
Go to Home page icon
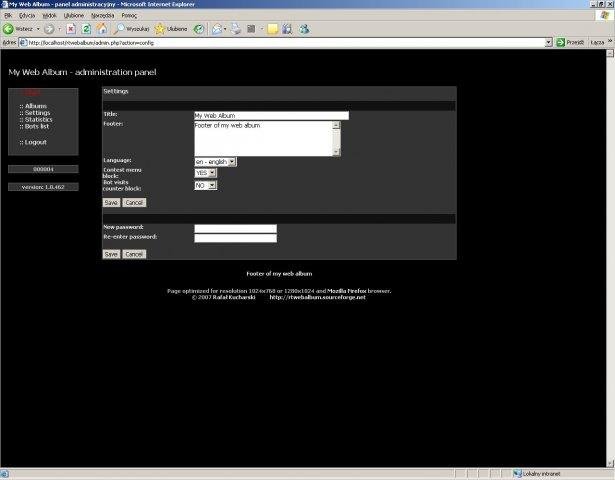click(102, 28)
